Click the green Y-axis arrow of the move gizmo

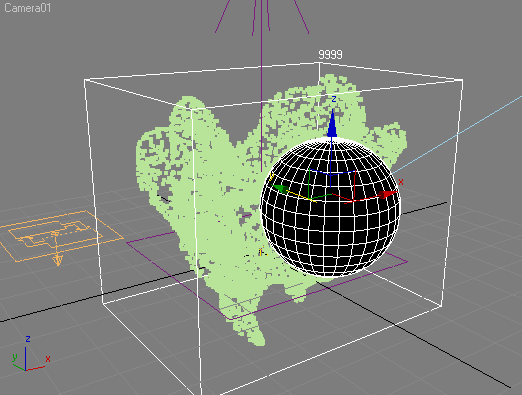click(x=280, y=188)
